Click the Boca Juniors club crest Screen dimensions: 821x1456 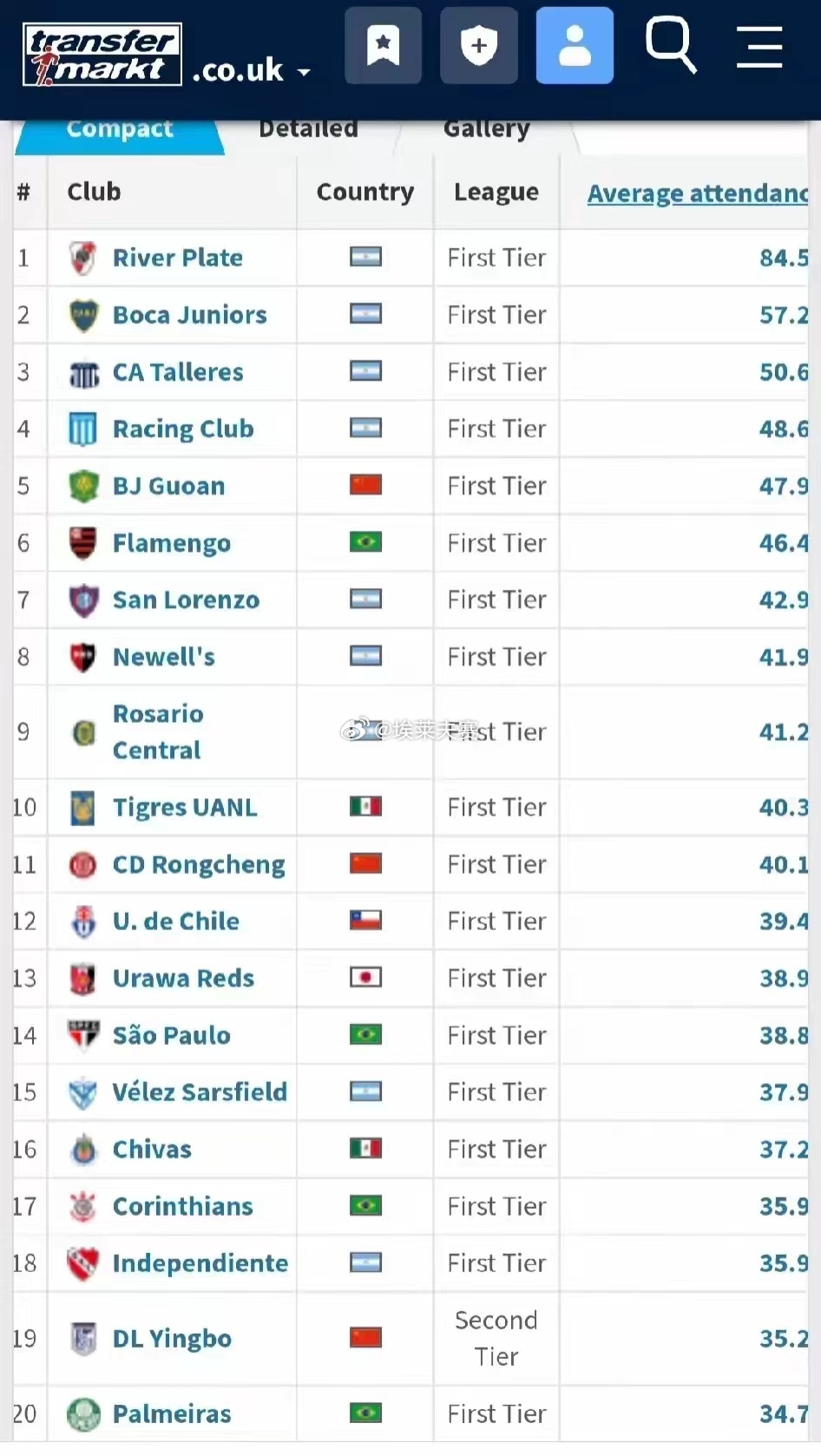click(83, 315)
